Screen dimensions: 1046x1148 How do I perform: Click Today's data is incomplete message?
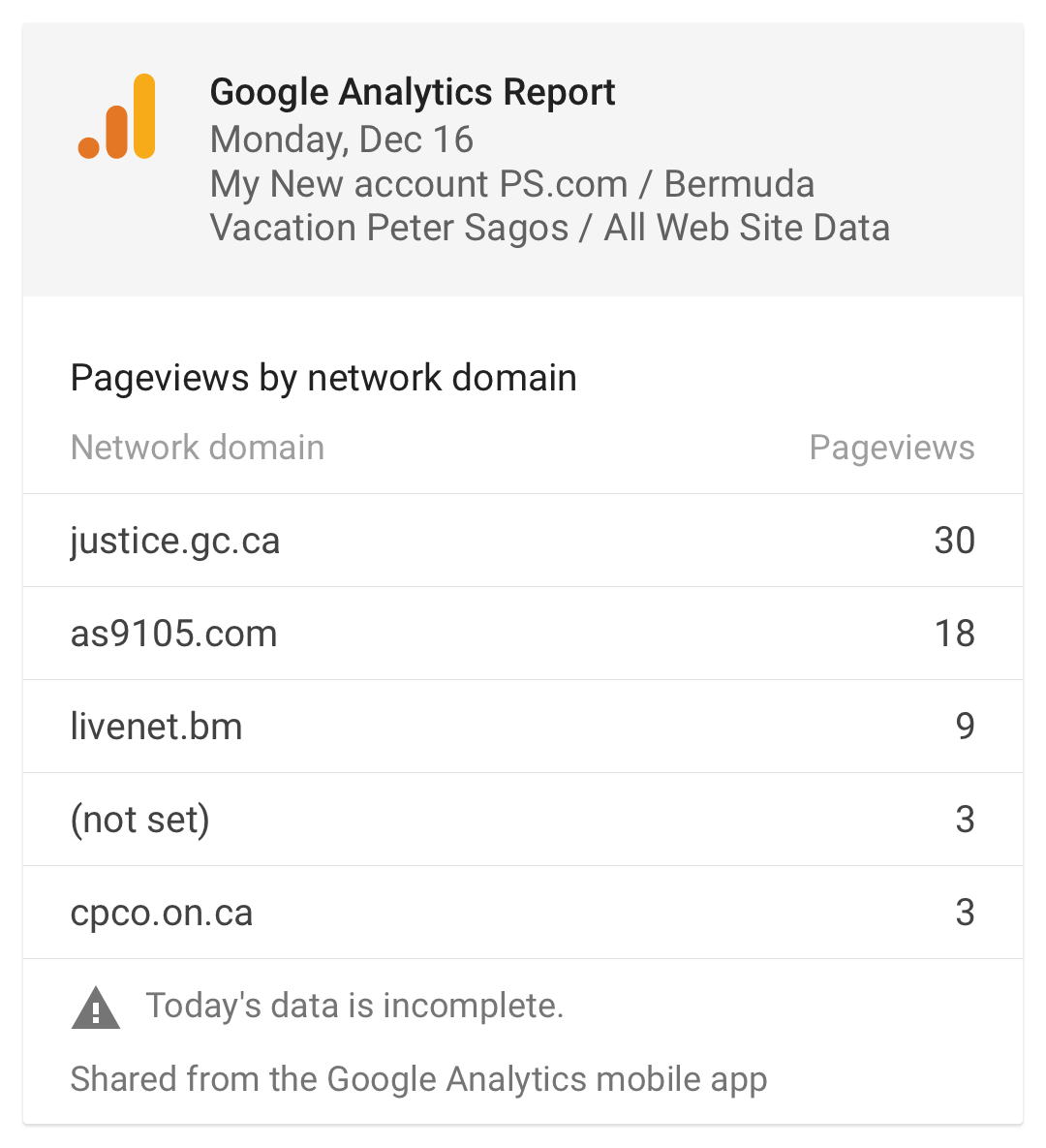[355, 1006]
